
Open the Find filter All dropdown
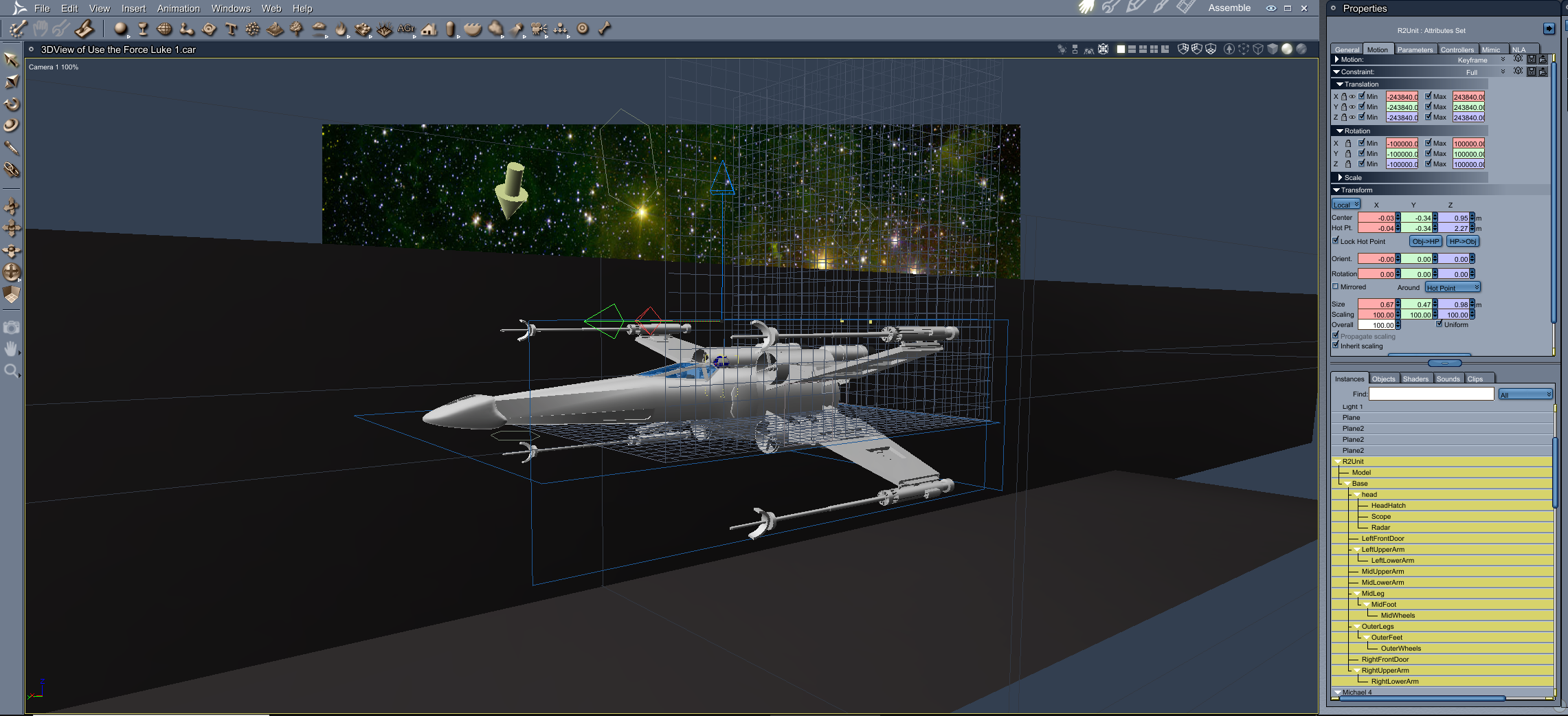pos(1525,394)
